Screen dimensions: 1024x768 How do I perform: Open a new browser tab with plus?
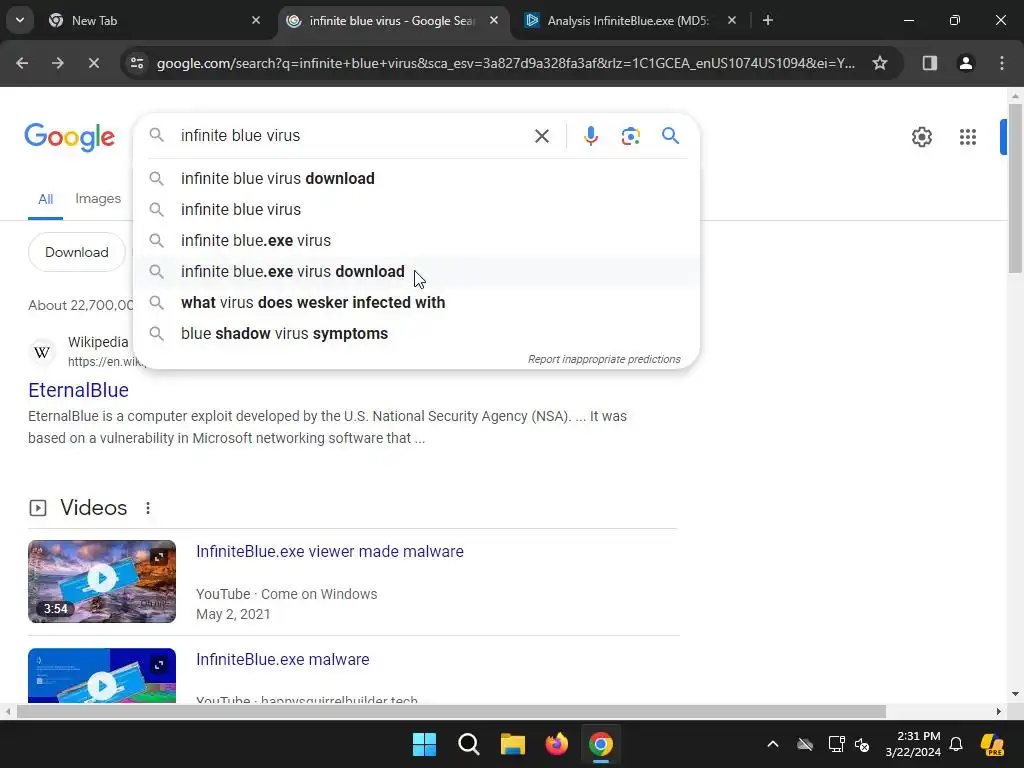pyautogui.click(x=768, y=20)
